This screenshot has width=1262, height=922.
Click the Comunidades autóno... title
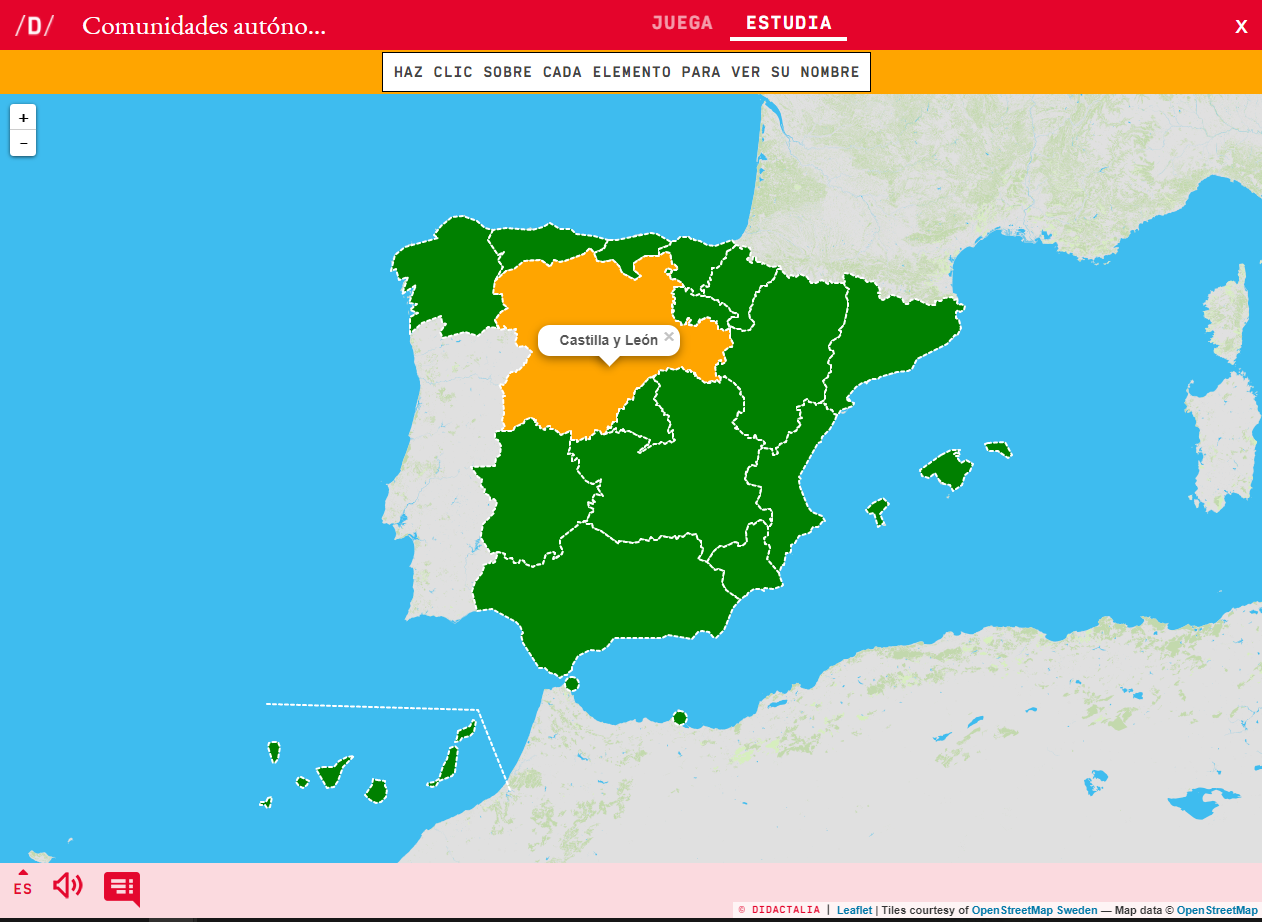[x=206, y=27]
